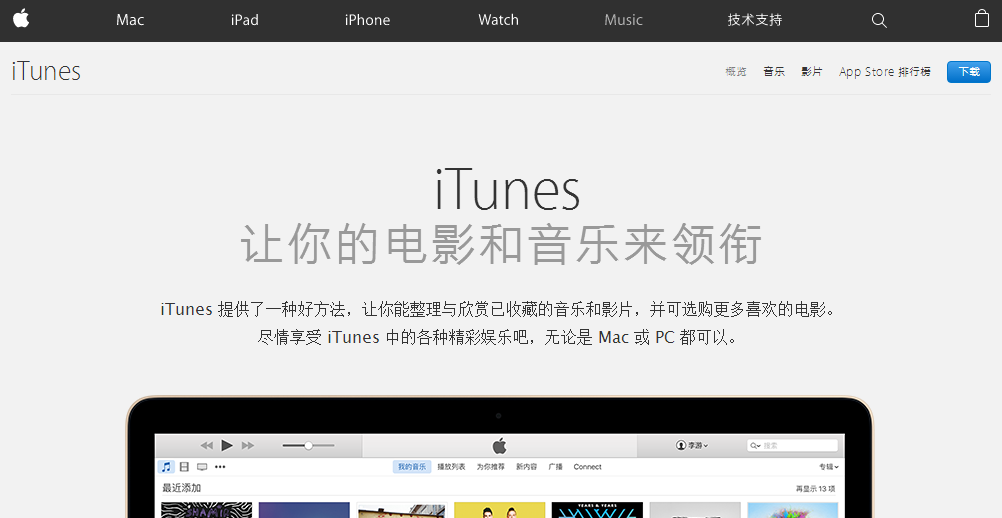The height and width of the screenshot is (518, 1002).
Task: Click the blue 下载 download button
Action: tap(969, 72)
